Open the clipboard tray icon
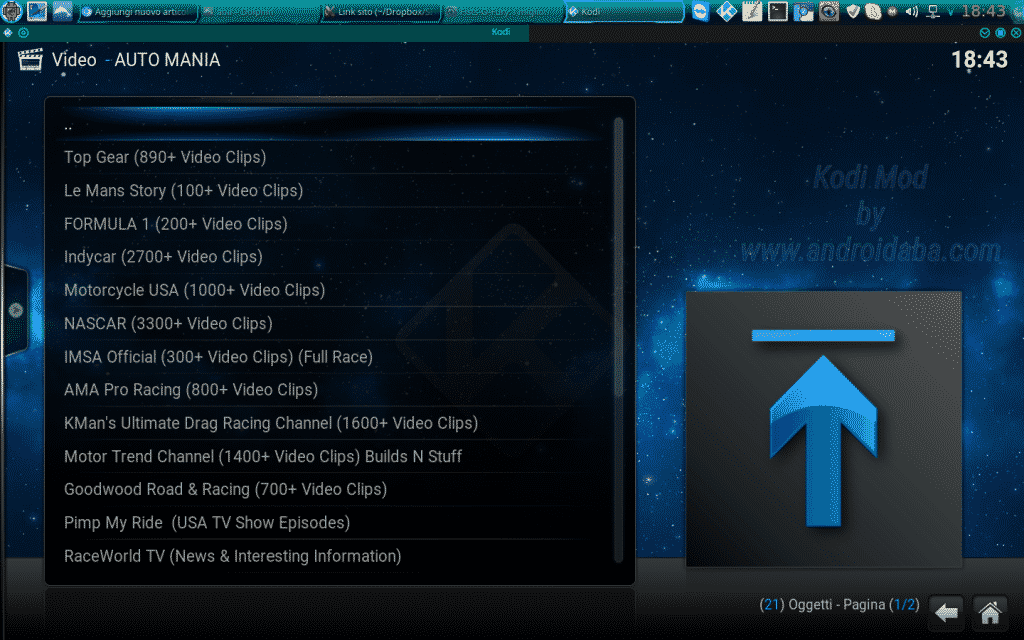This screenshot has height=640, width=1024. tap(873, 11)
